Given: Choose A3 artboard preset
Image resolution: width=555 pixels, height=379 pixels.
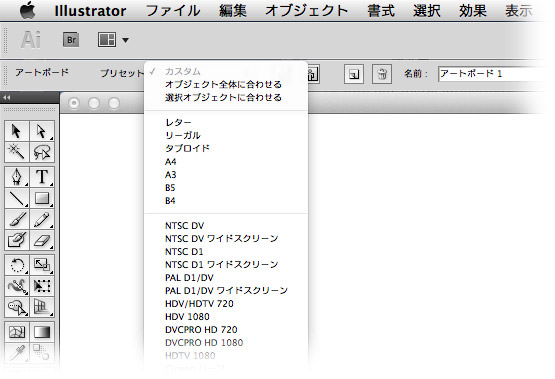Looking at the screenshot, I should coord(226,175).
